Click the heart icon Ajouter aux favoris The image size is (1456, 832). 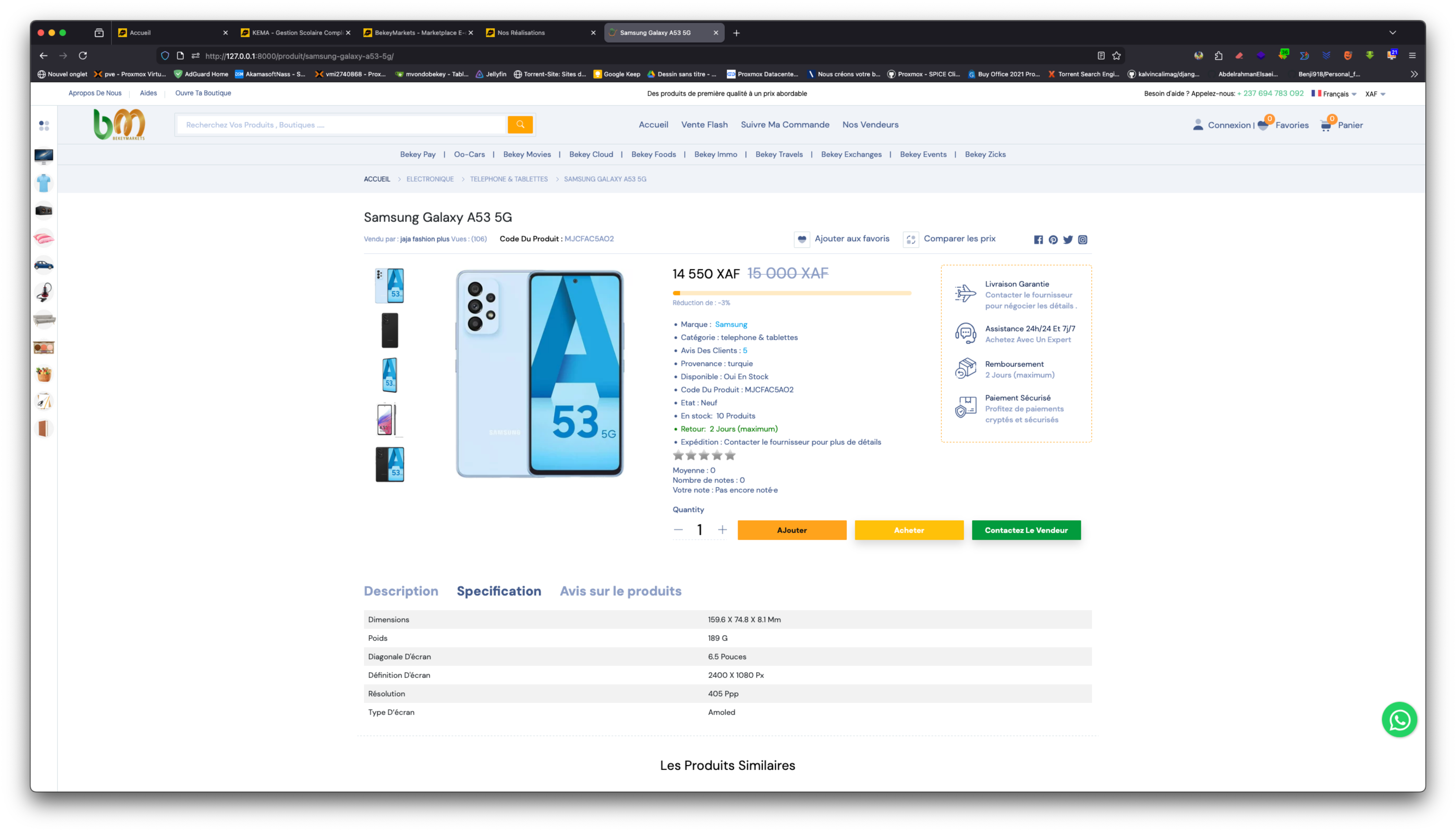tap(802, 239)
